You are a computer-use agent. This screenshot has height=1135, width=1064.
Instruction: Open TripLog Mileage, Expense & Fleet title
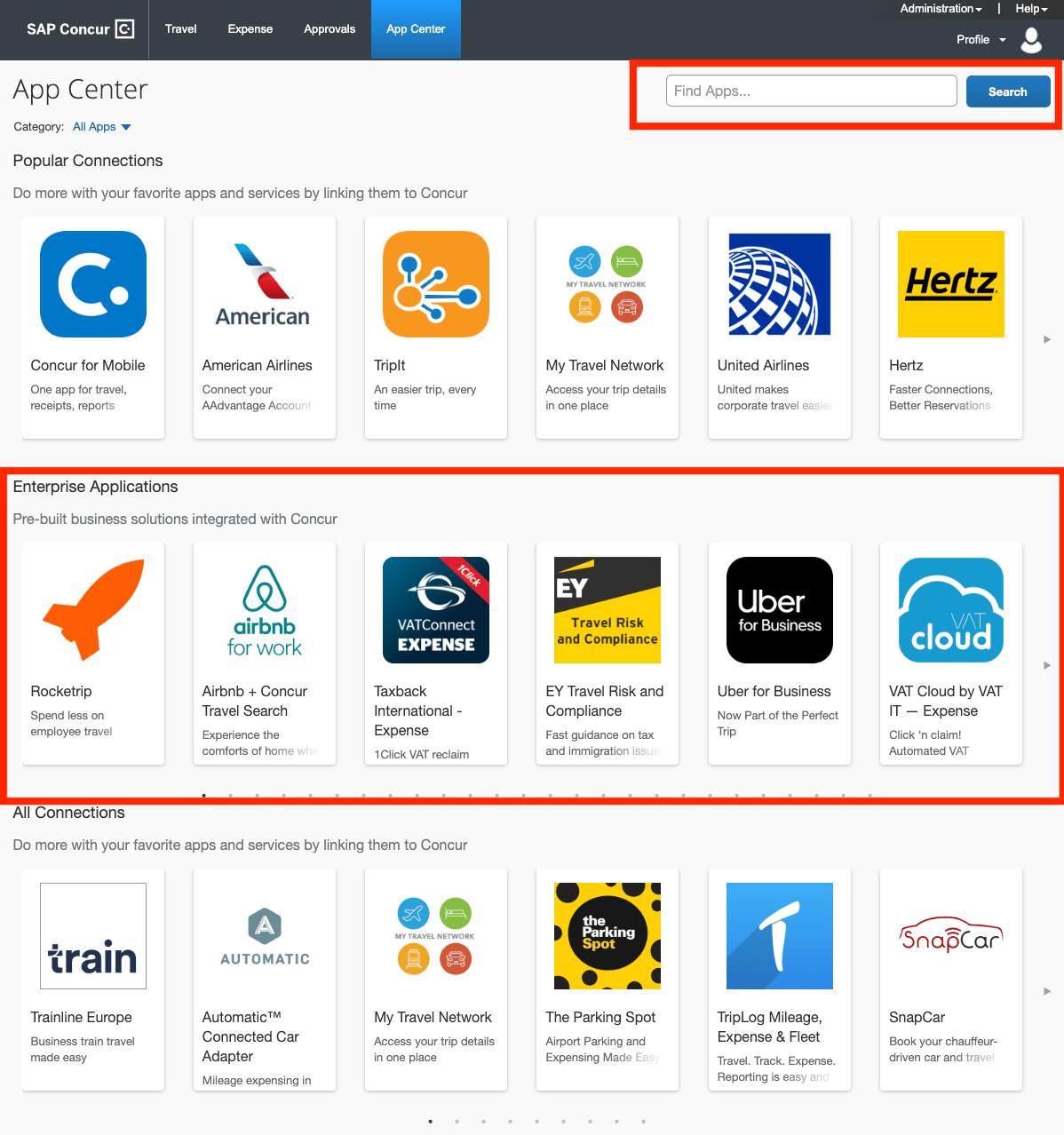point(770,1028)
